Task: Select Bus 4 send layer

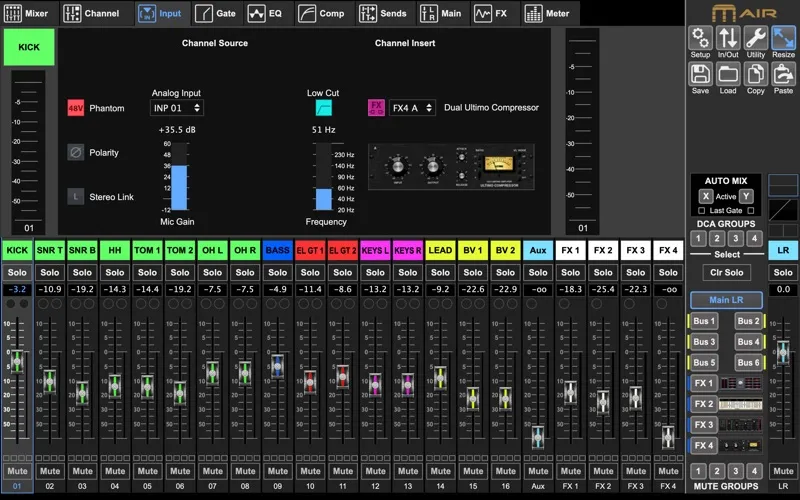Action: pos(749,342)
